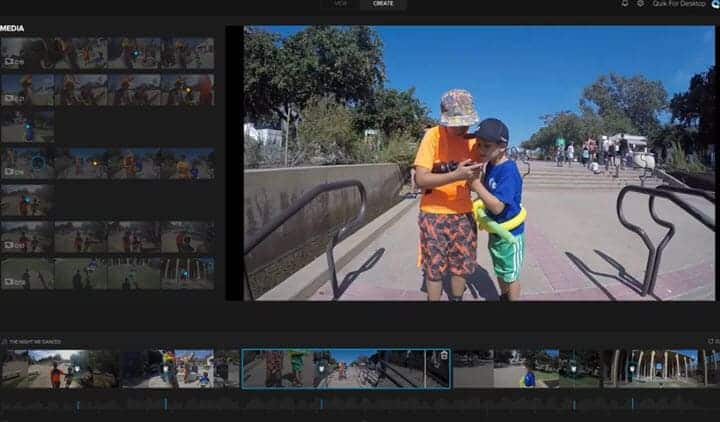Click the audio waveform strip below the timeline
This screenshot has height=422, width=720.
click(x=360, y=405)
